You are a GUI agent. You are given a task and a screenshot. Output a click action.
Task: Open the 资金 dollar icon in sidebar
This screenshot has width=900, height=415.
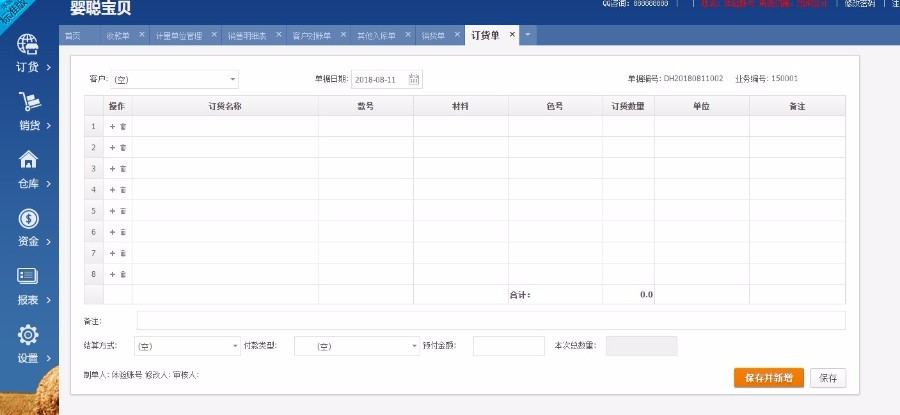click(28, 219)
